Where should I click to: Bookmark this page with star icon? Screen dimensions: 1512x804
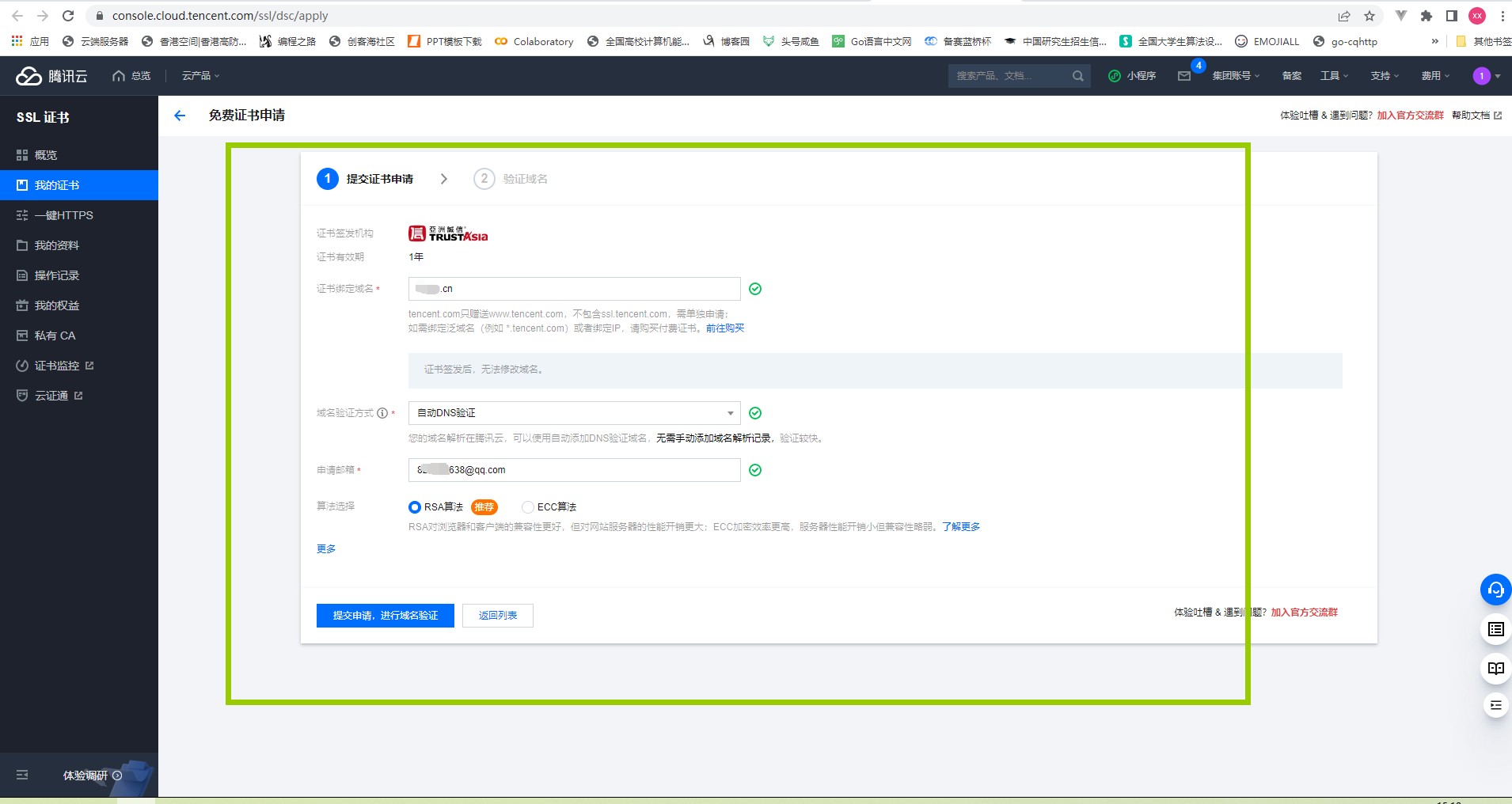tap(1370, 16)
